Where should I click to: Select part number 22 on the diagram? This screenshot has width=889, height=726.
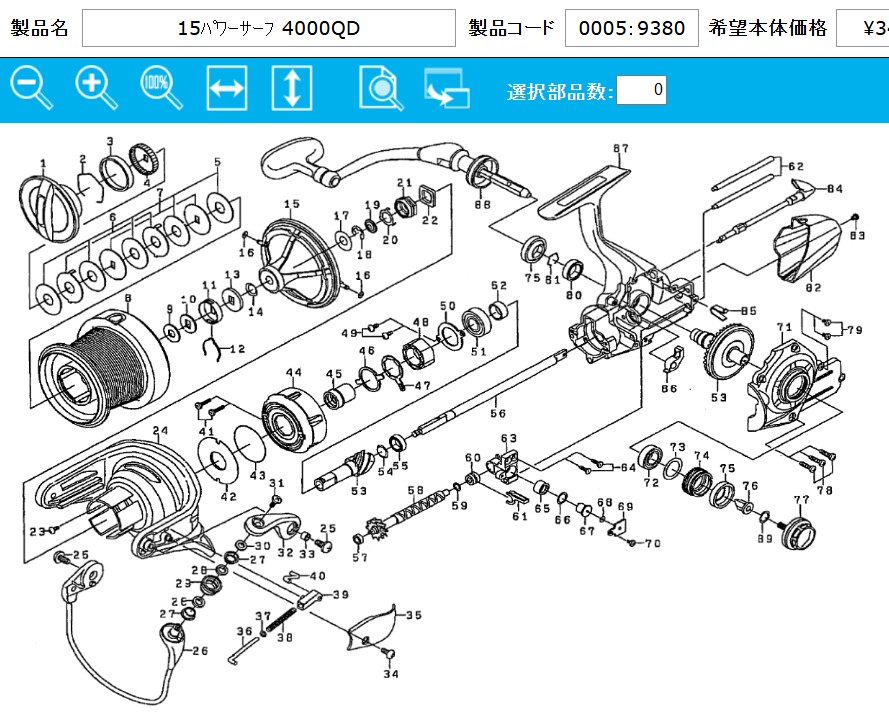430,220
